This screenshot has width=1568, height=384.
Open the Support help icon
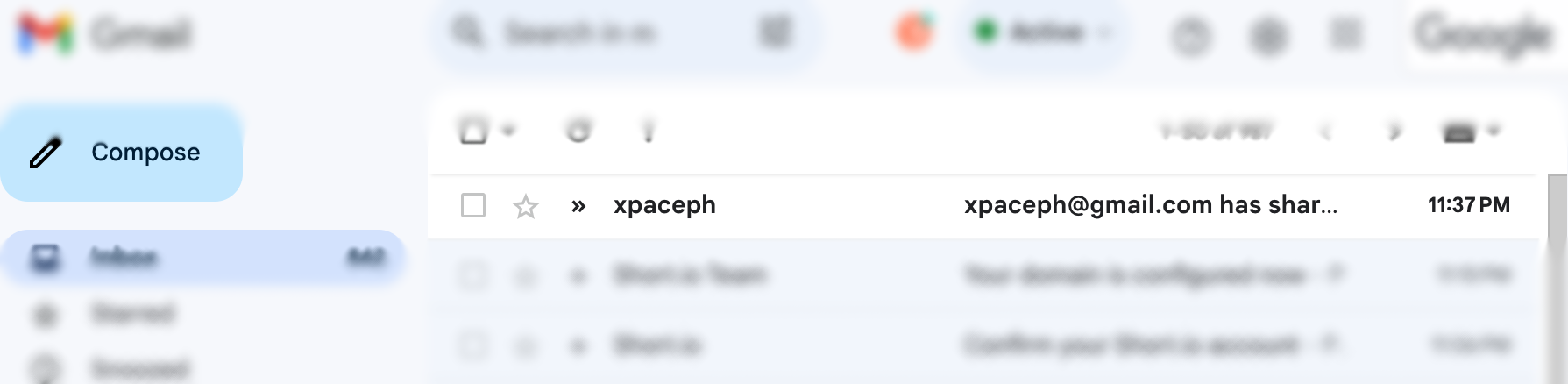tap(1191, 36)
